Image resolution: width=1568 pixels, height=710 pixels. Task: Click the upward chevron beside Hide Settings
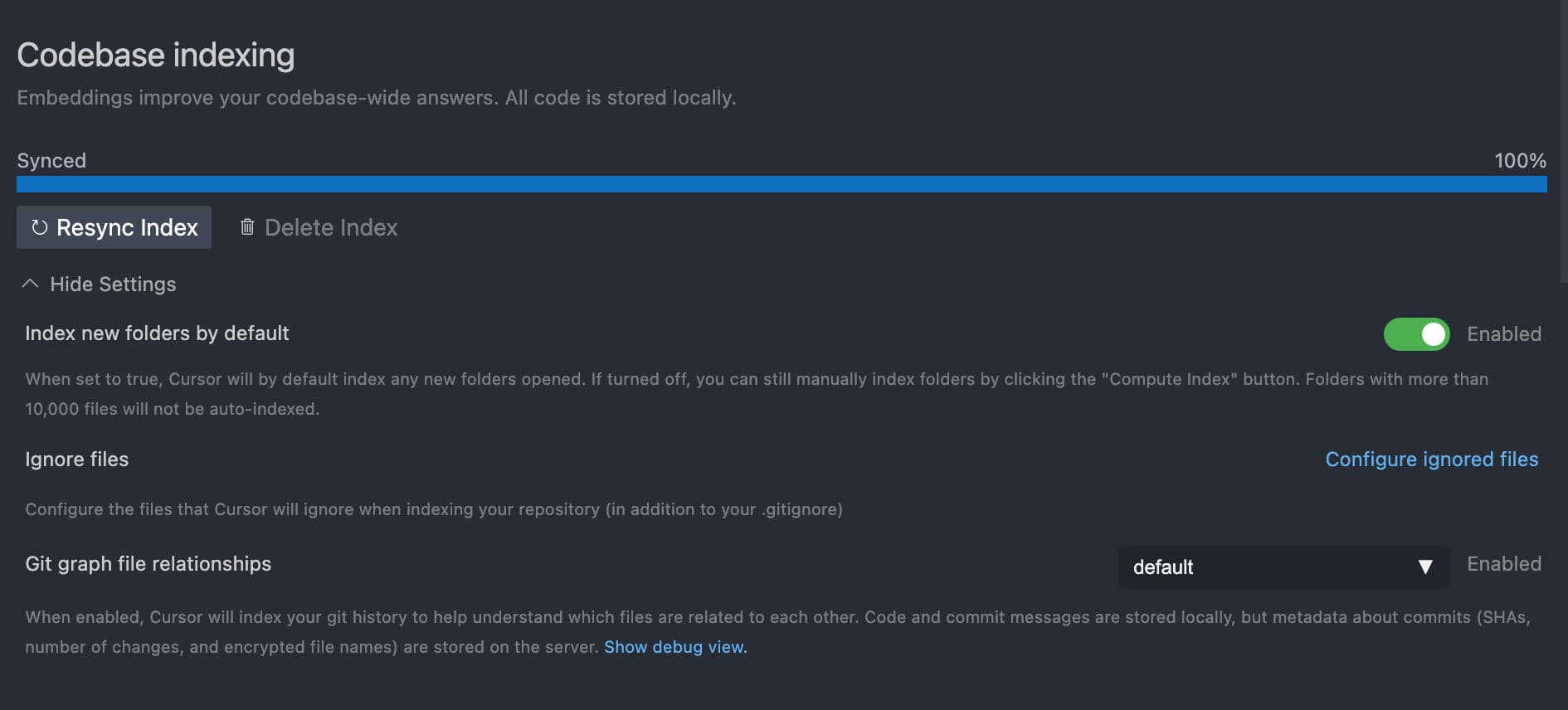click(x=30, y=284)
